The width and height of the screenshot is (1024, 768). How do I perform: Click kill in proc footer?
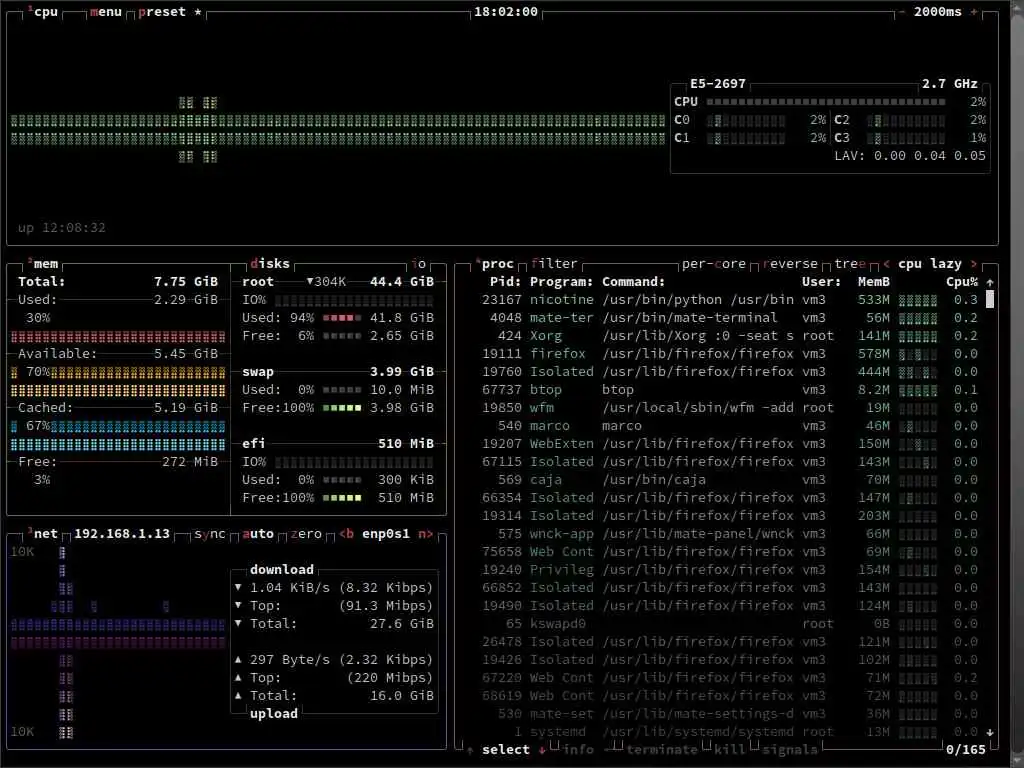(729, 750)
